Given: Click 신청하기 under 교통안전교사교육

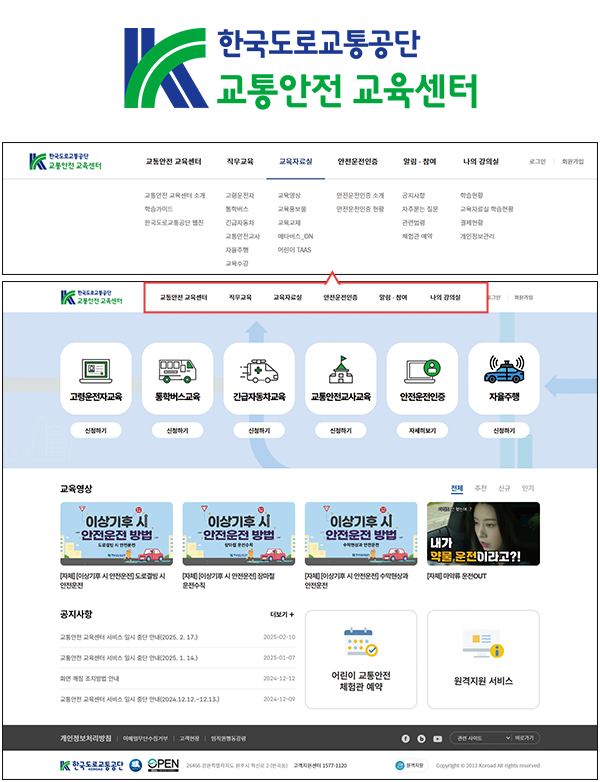Looking at the screenshot, I should click(341, 430).
